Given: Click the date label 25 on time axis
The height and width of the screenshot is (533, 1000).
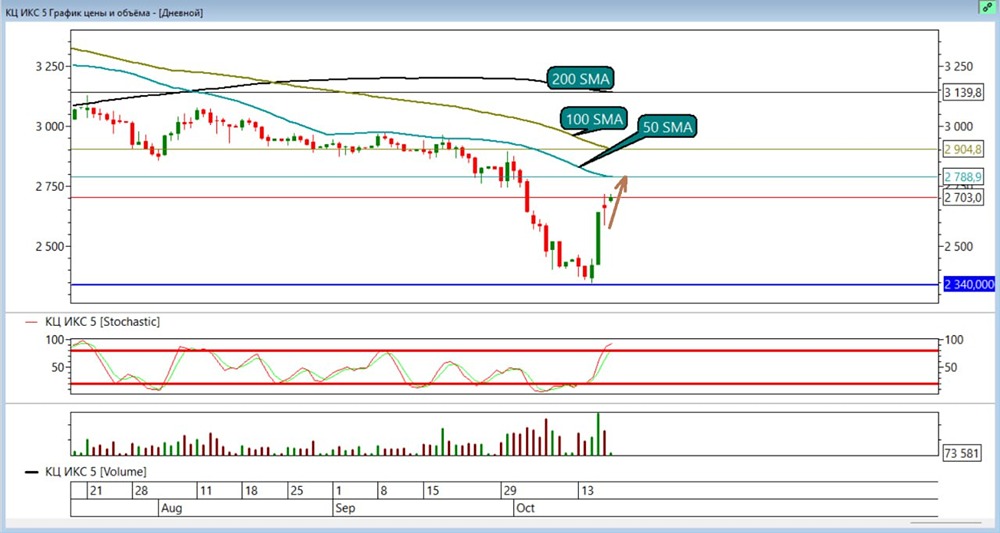Looking at the screenshot, I should tap(297, 491).
